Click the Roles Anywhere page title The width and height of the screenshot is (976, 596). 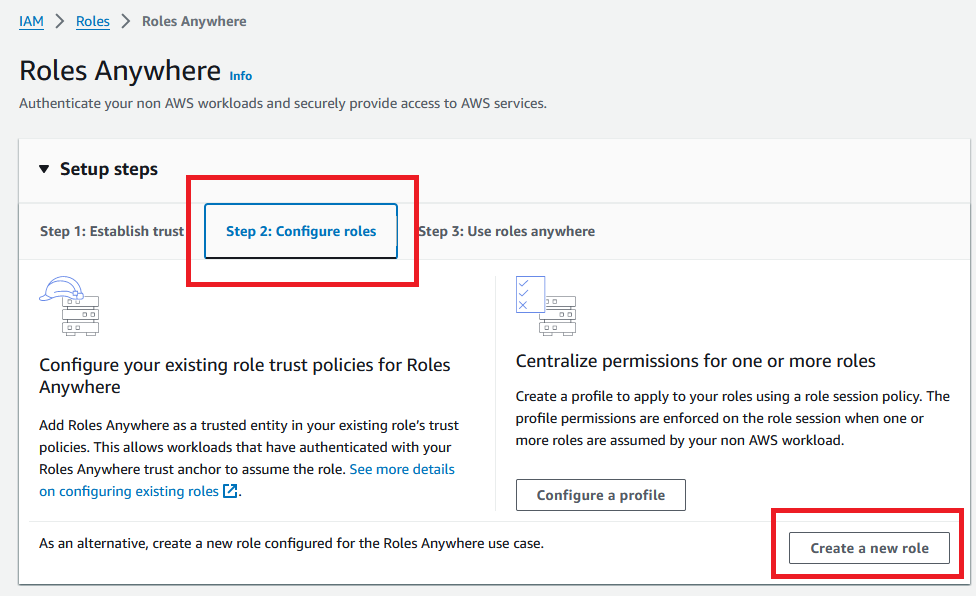click(x=120, y=71)
